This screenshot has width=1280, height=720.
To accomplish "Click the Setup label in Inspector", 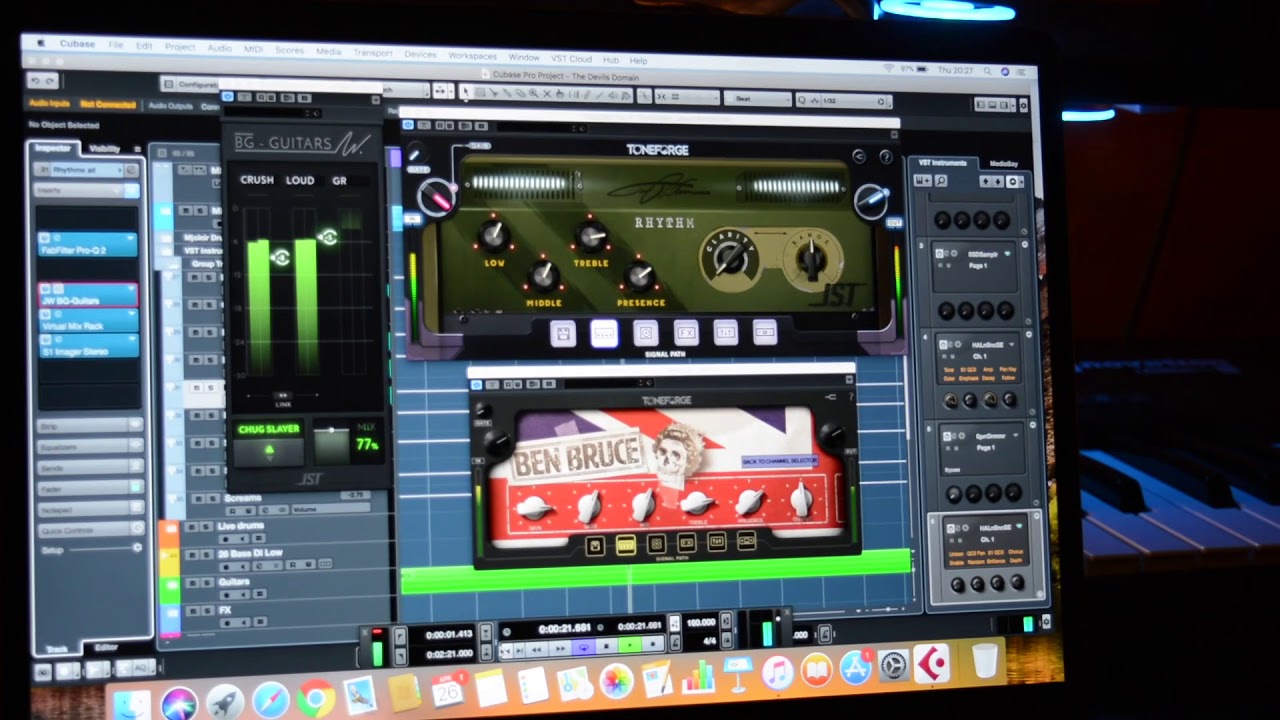I will pyautogui.click(x=52, y=550).
